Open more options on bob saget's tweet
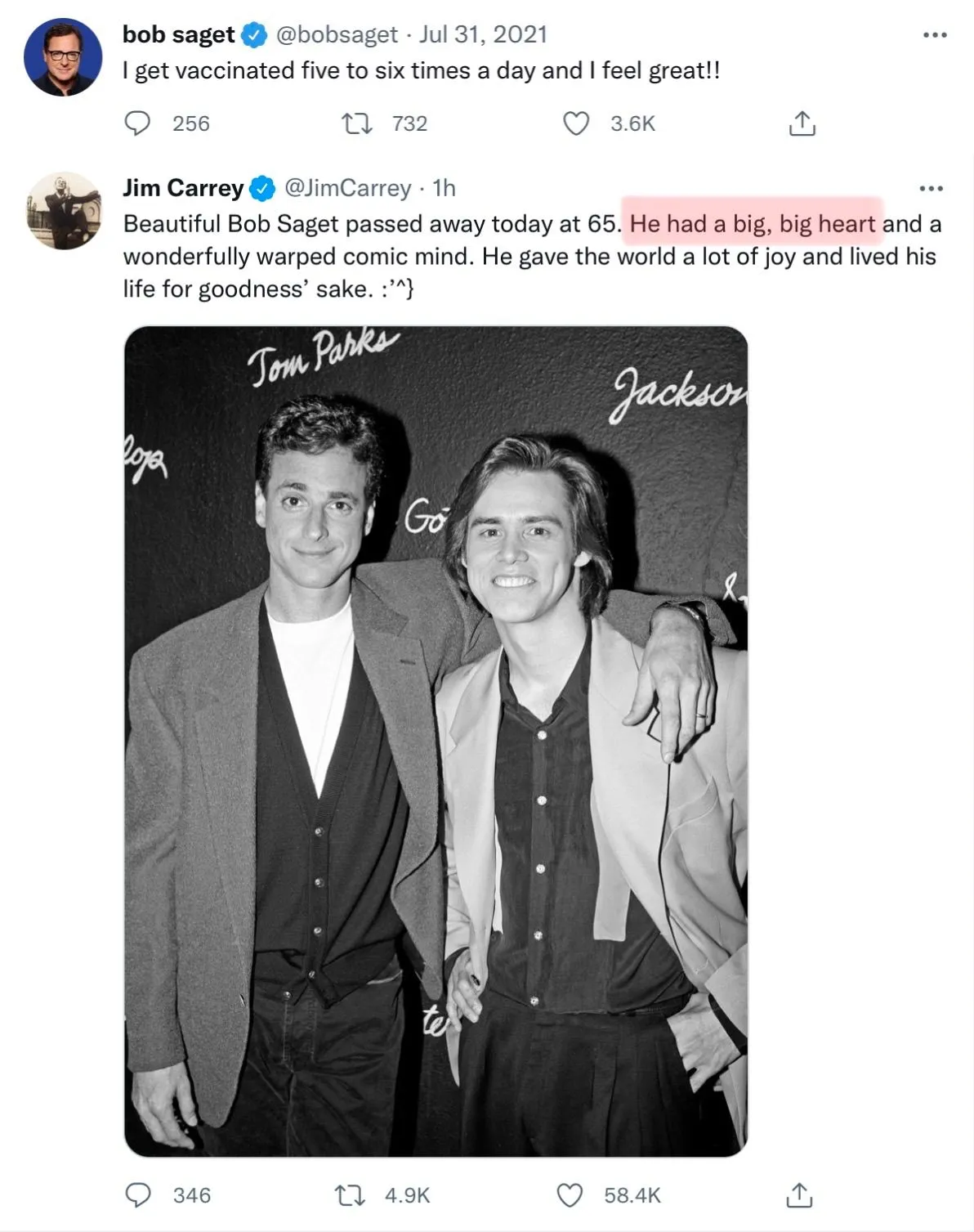Screen dimensions: 974x1232 pos(934,35)
